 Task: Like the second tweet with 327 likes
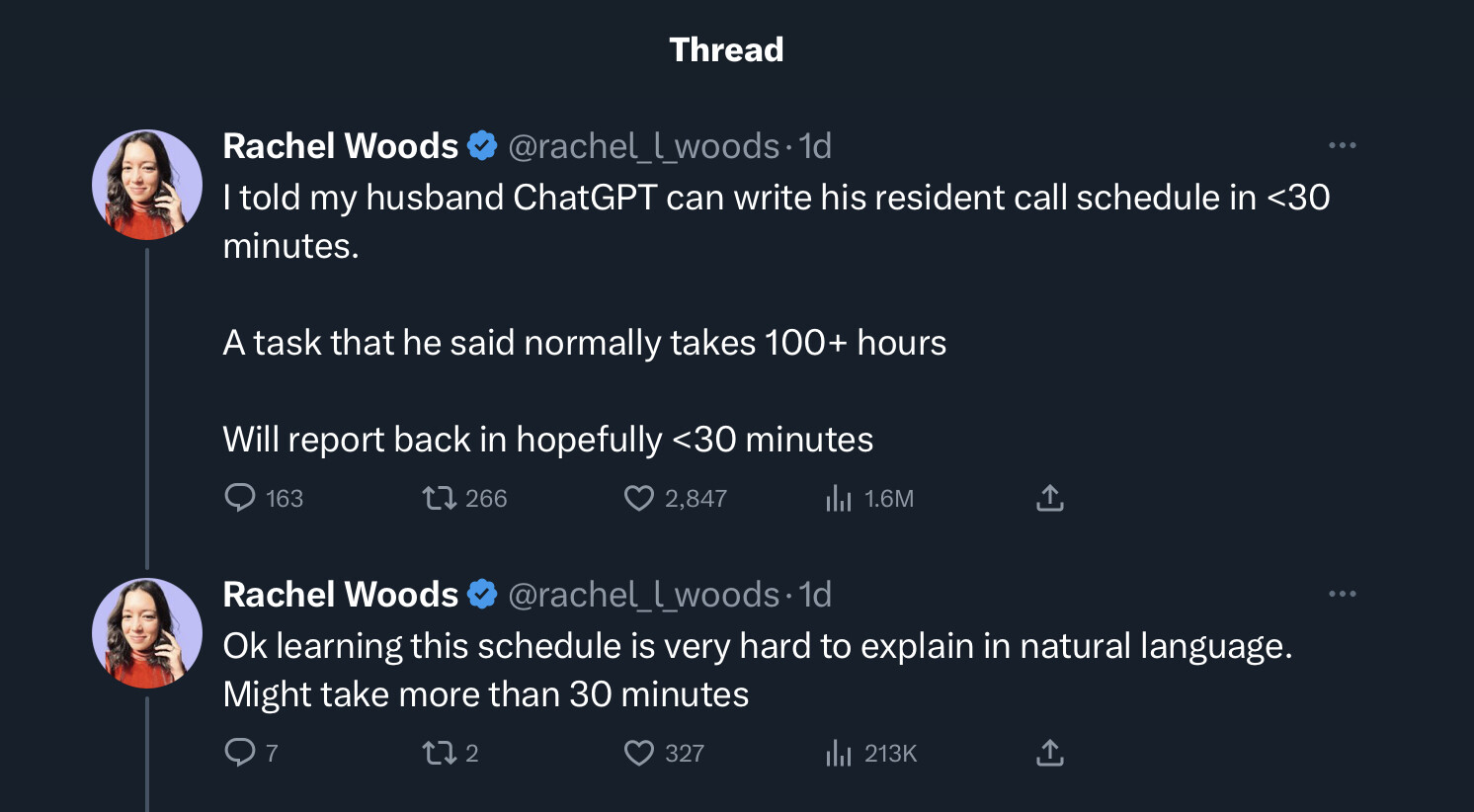point(639,753)
